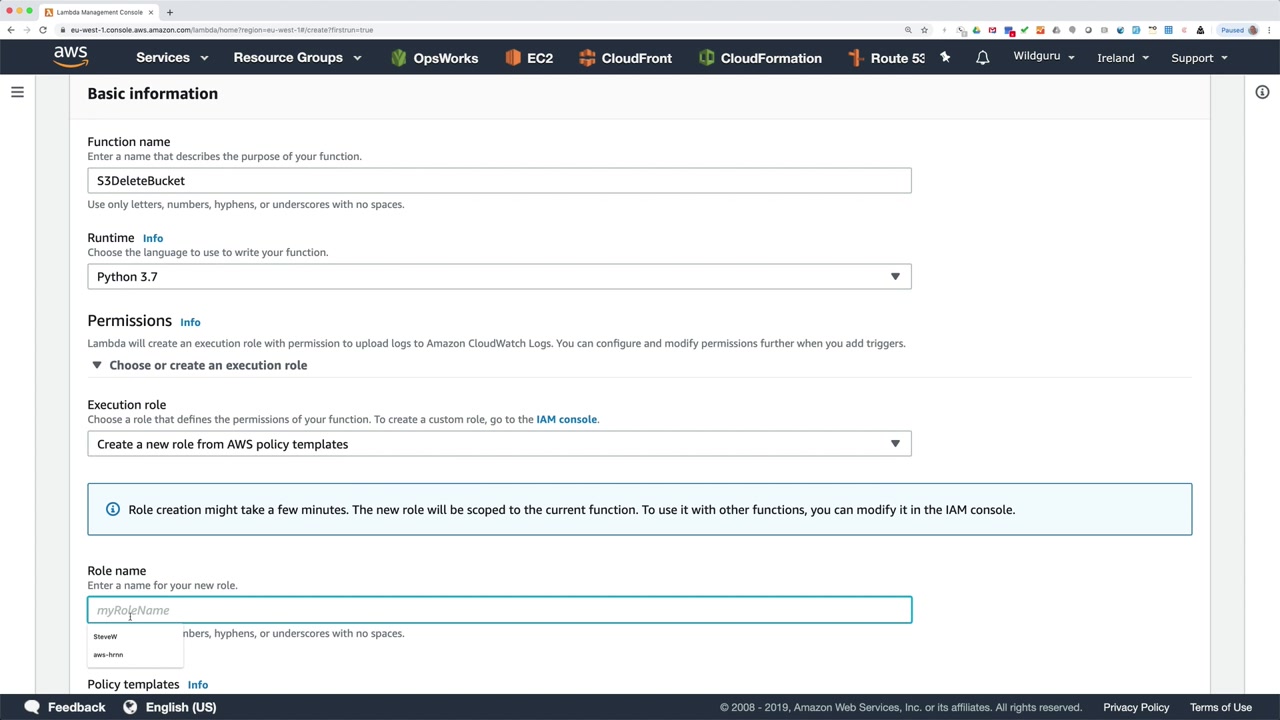Open the info panel icon at right

pyautogui.click(x=1262, y=92)
